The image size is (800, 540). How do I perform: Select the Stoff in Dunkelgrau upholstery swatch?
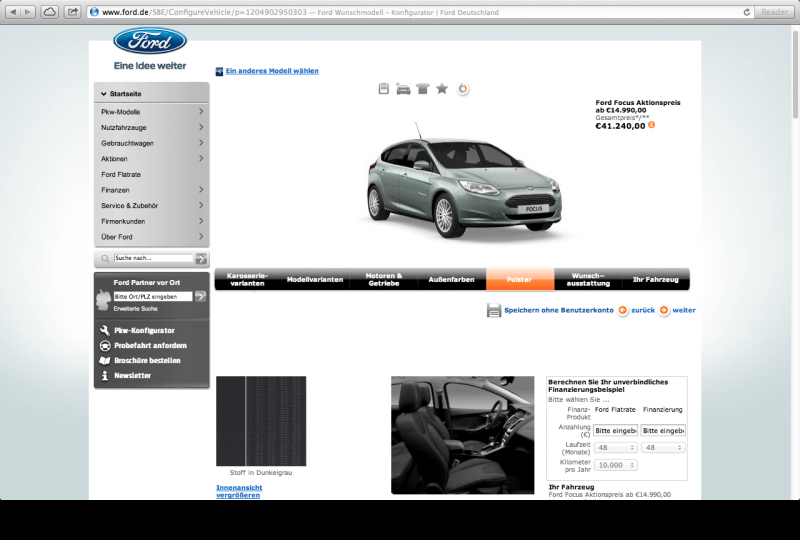(261, 421)
